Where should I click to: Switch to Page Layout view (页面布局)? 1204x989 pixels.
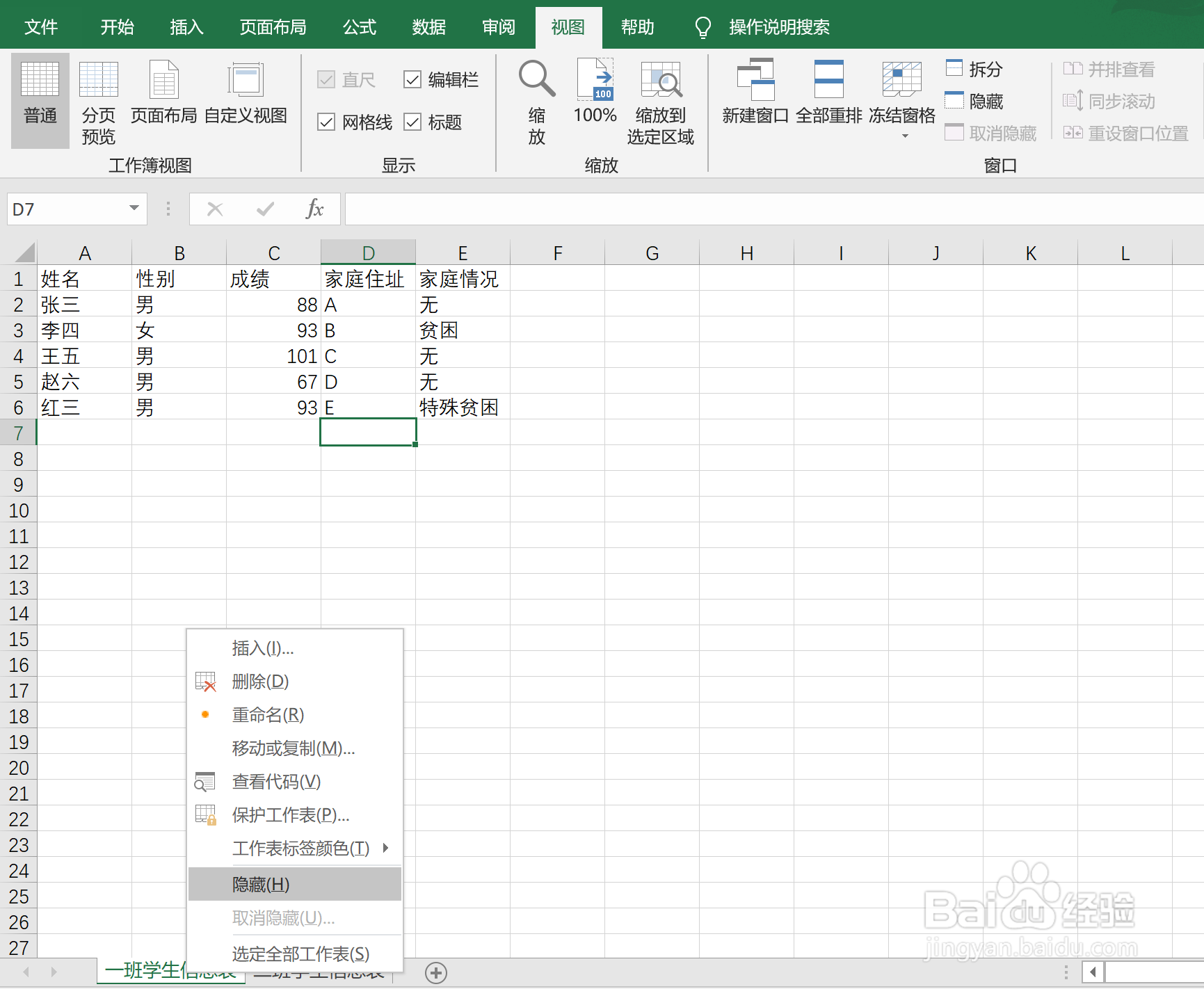[x=164, y=94]
